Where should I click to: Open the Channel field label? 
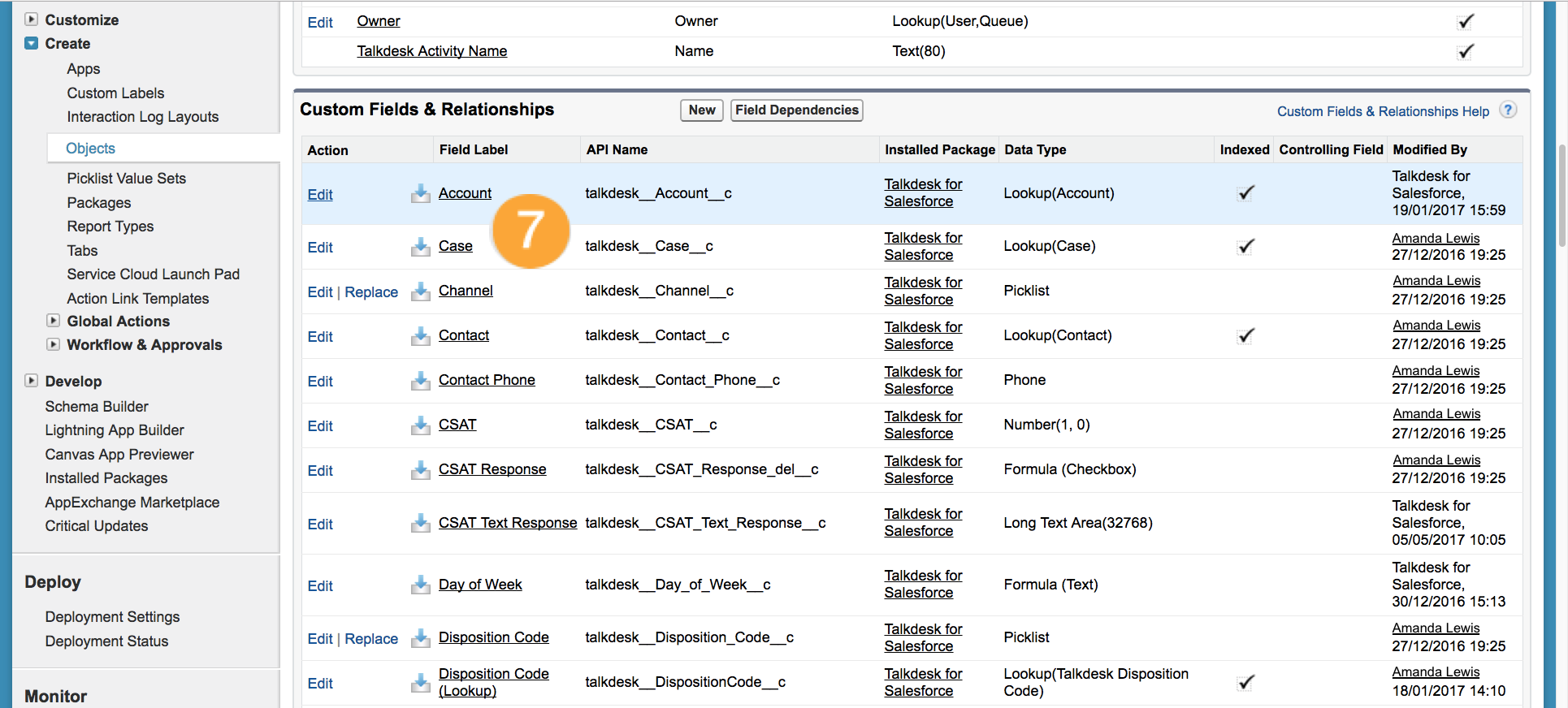(466, 291)
